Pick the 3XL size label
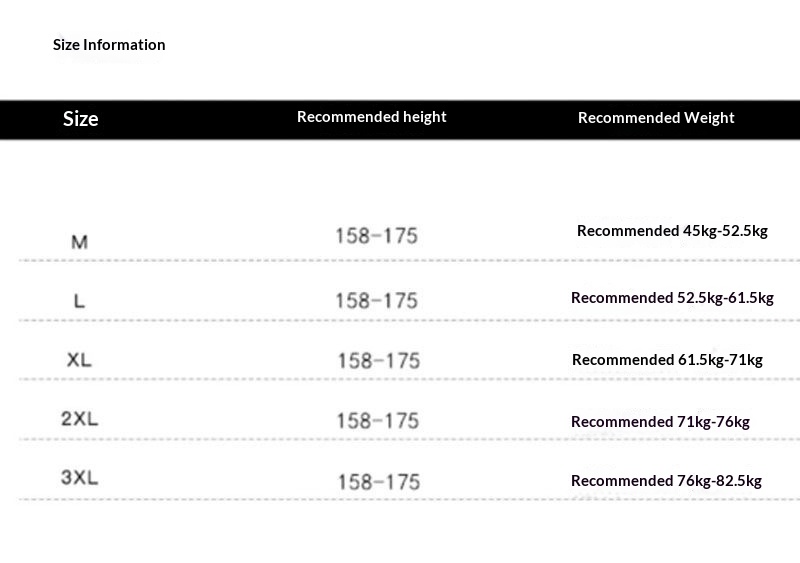Screen dimensions: 800x563 pos(79,479)
